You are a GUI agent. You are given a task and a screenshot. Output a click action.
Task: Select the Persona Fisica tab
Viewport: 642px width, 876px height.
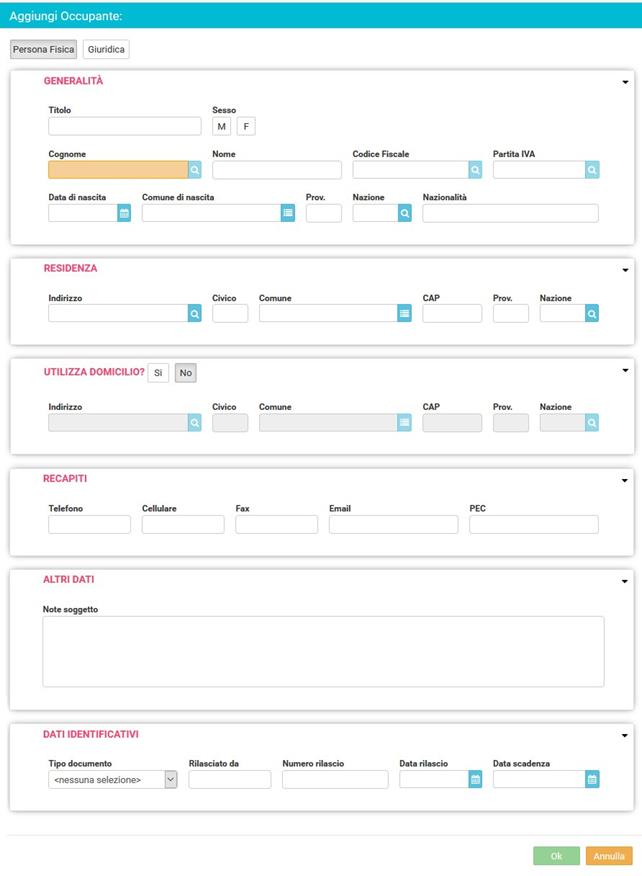point(44,49)
